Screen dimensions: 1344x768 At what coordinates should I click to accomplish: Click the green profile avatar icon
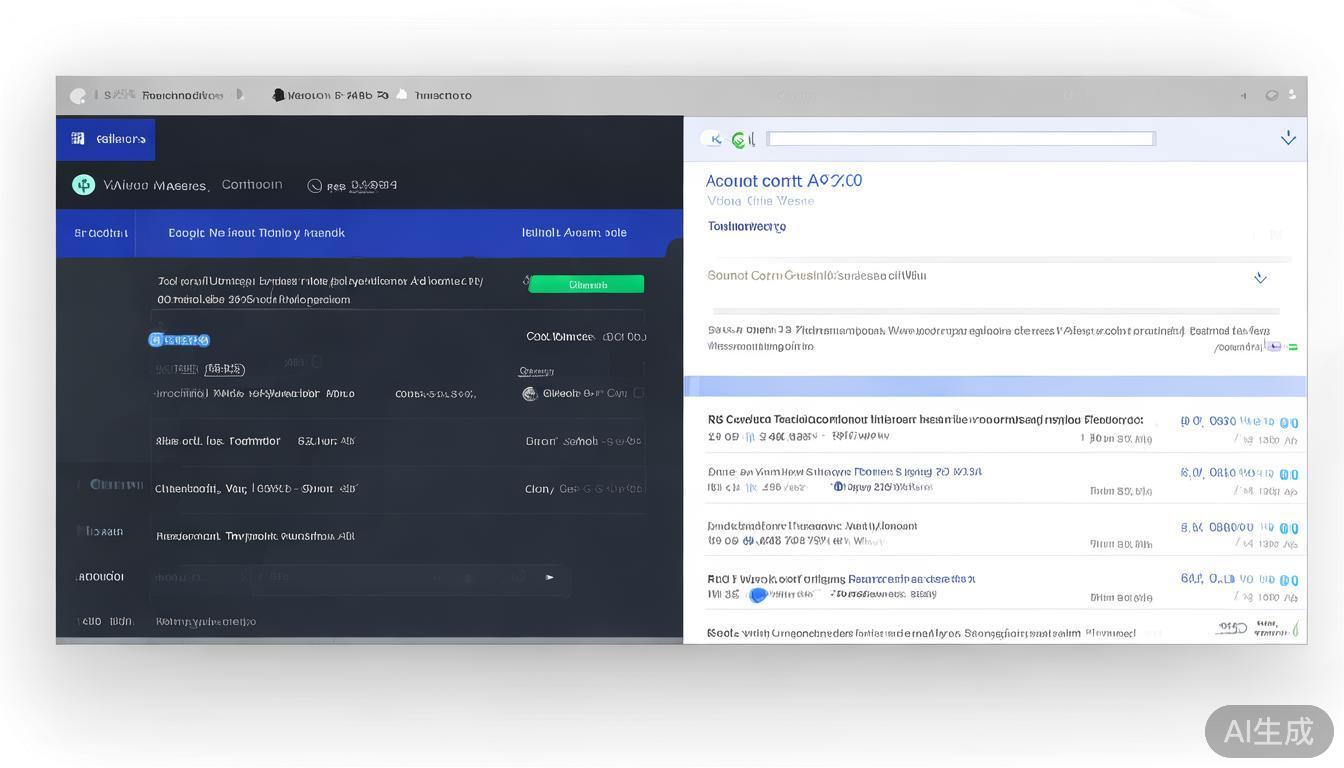tap(82, 184)
